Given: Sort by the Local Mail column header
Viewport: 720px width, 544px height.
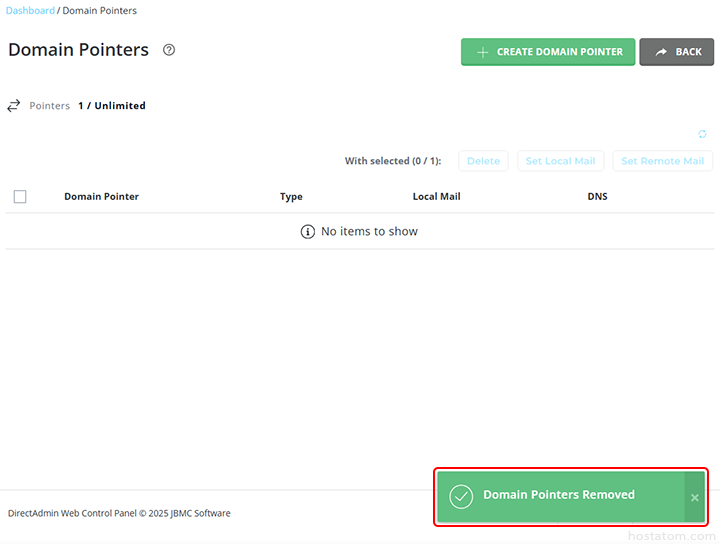Looking at the screenshot, I should click(437, 197).
